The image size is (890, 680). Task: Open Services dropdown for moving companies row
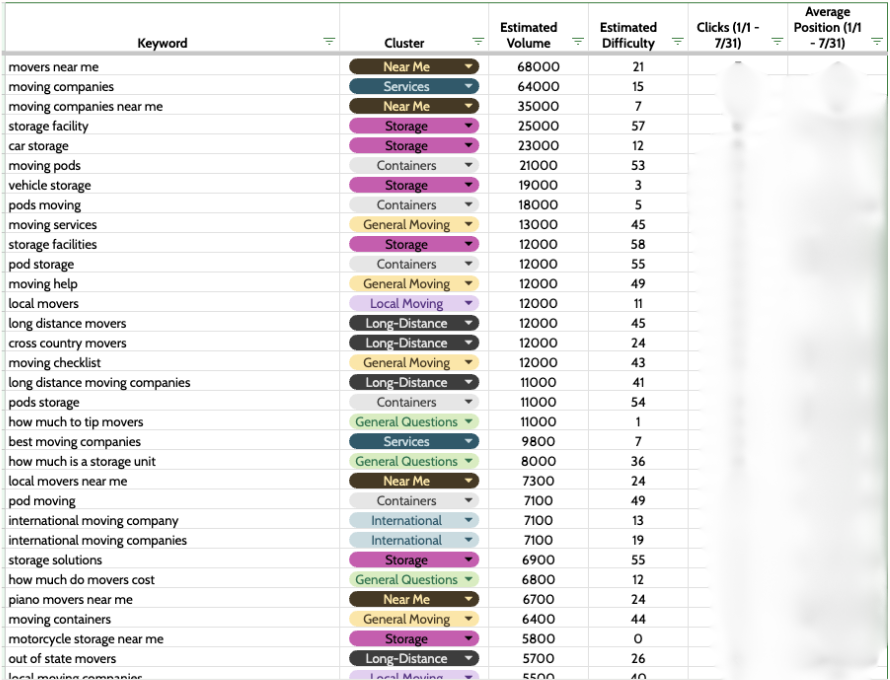[x=468, y=86]
